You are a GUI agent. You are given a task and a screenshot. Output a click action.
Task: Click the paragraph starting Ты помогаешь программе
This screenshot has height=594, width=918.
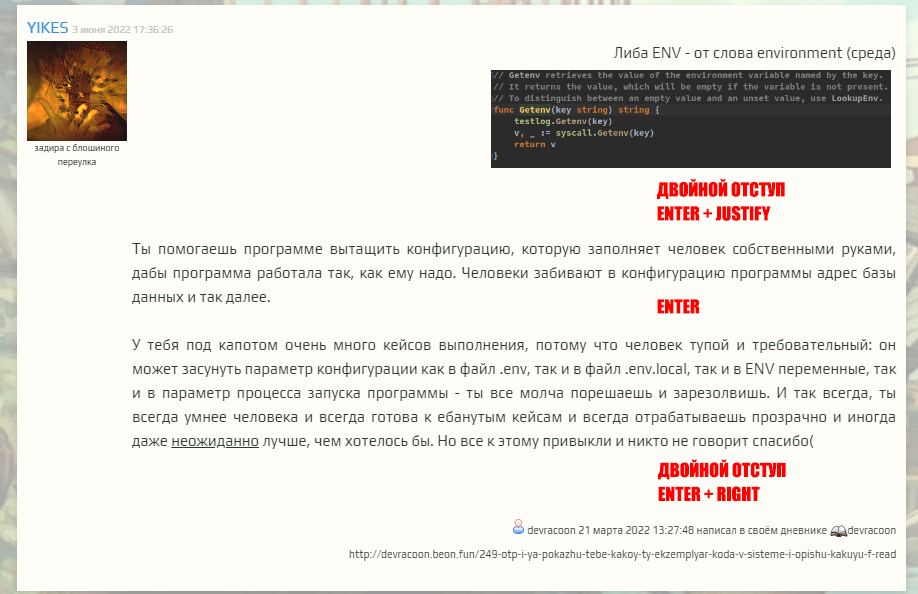pyautogui.click(x=512, y=272)
